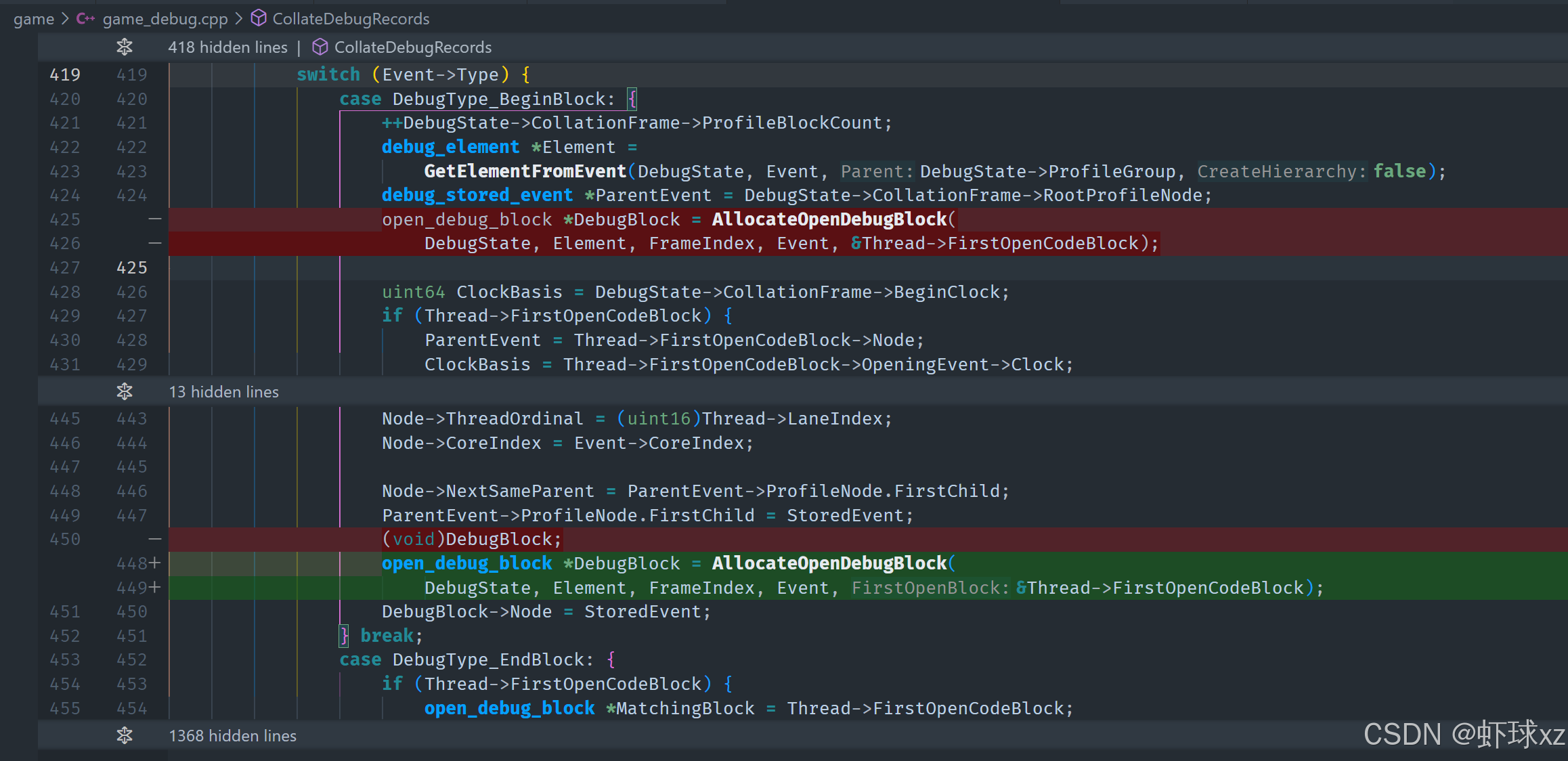Click the (void)DebugBlock removed line
1568x761 pixels.
coord(472,540)
